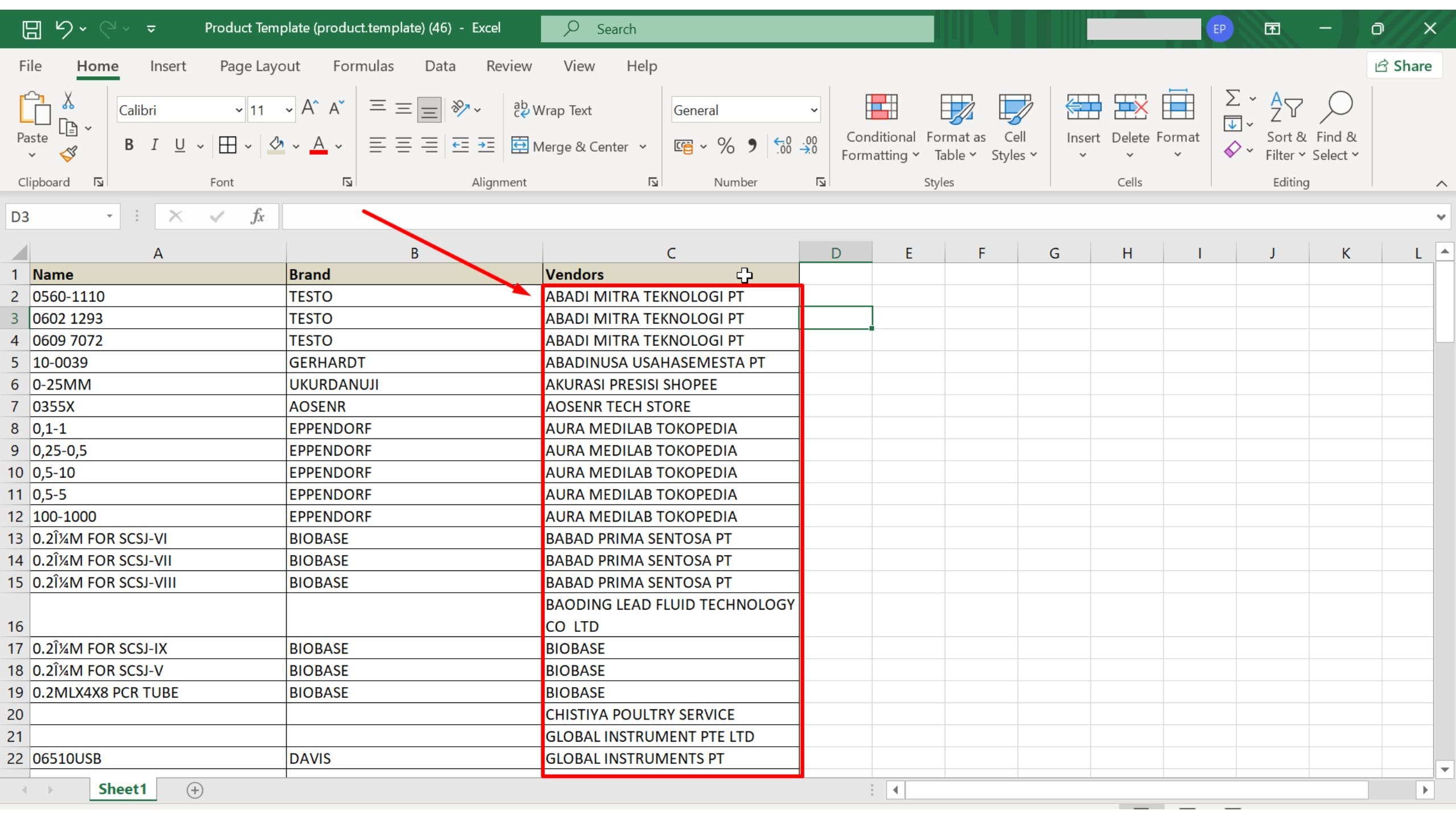
Task: Click the red Font Color A icon
Action: tap(318, 146)
